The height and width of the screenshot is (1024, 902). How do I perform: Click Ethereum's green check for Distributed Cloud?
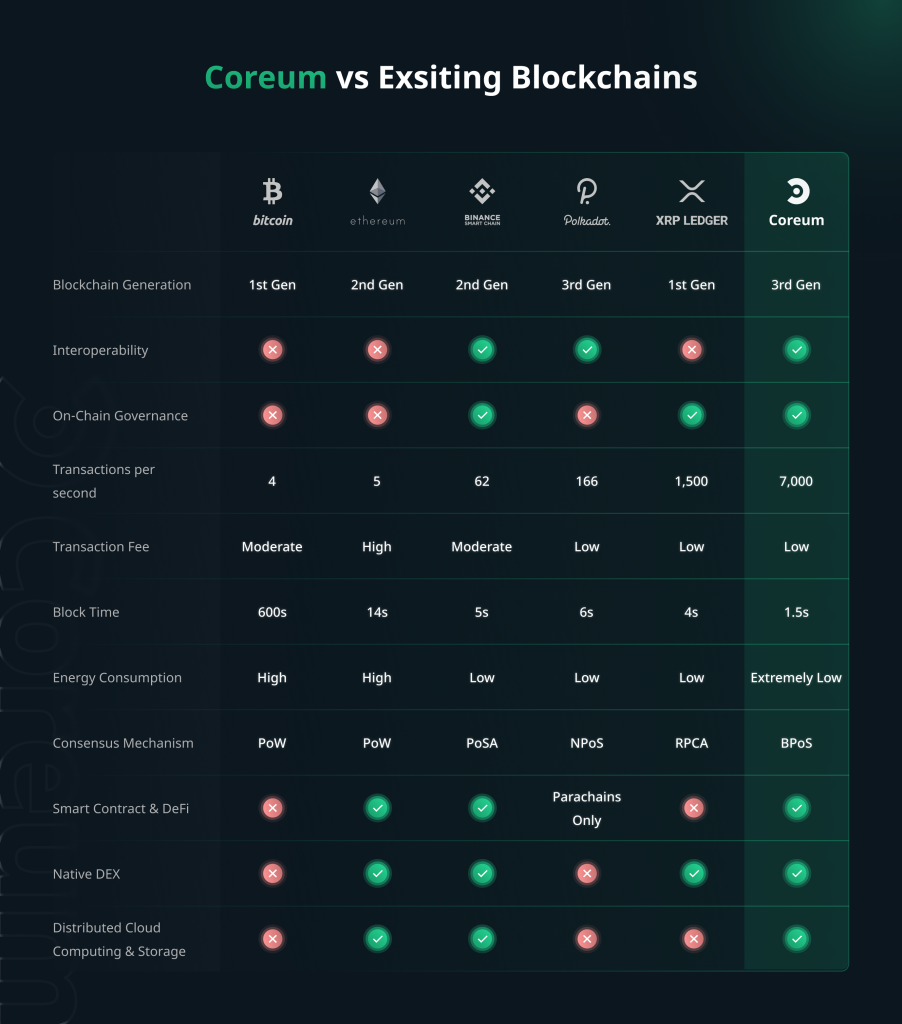377,939
